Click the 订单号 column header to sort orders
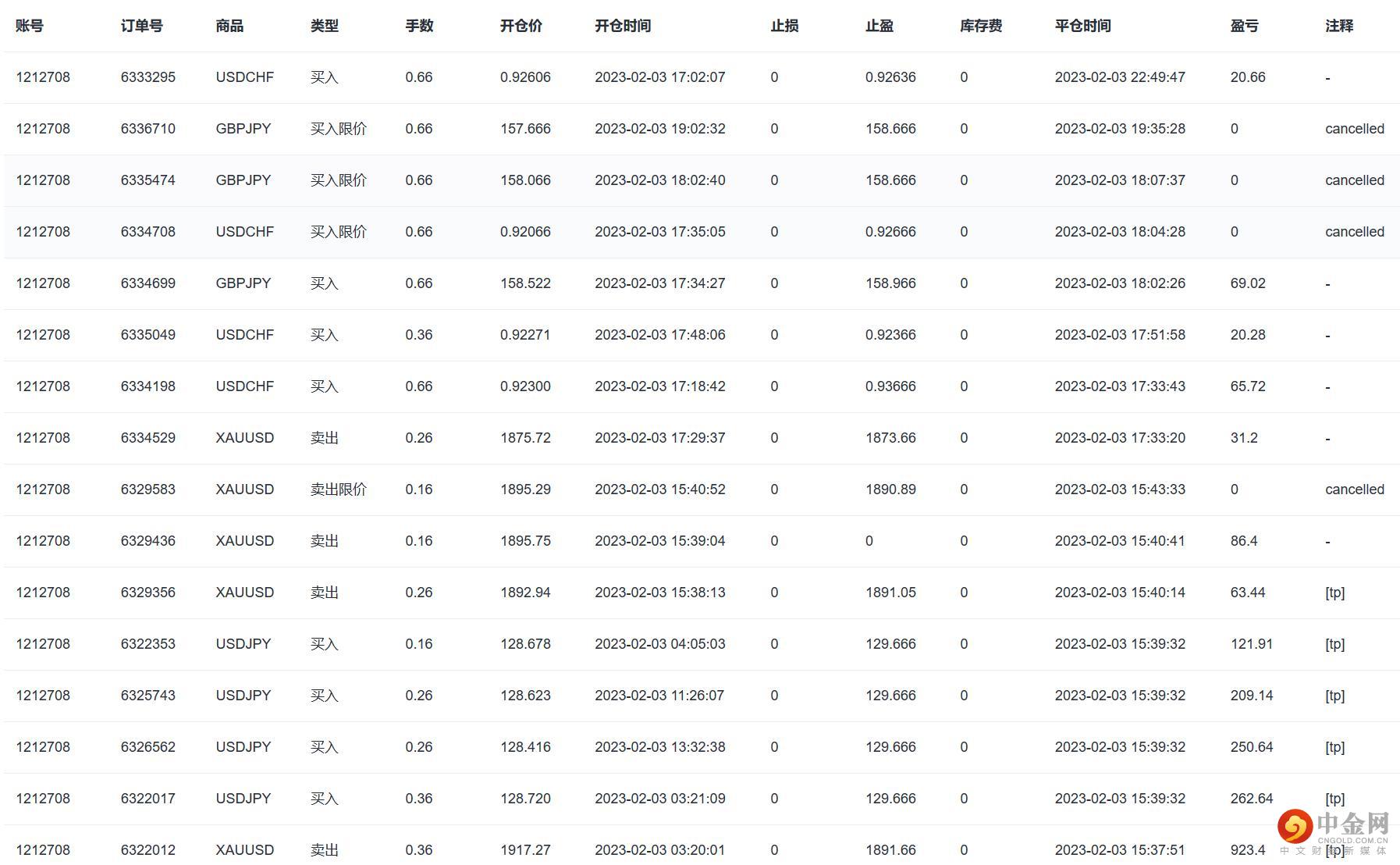 (x=142, y=26)
